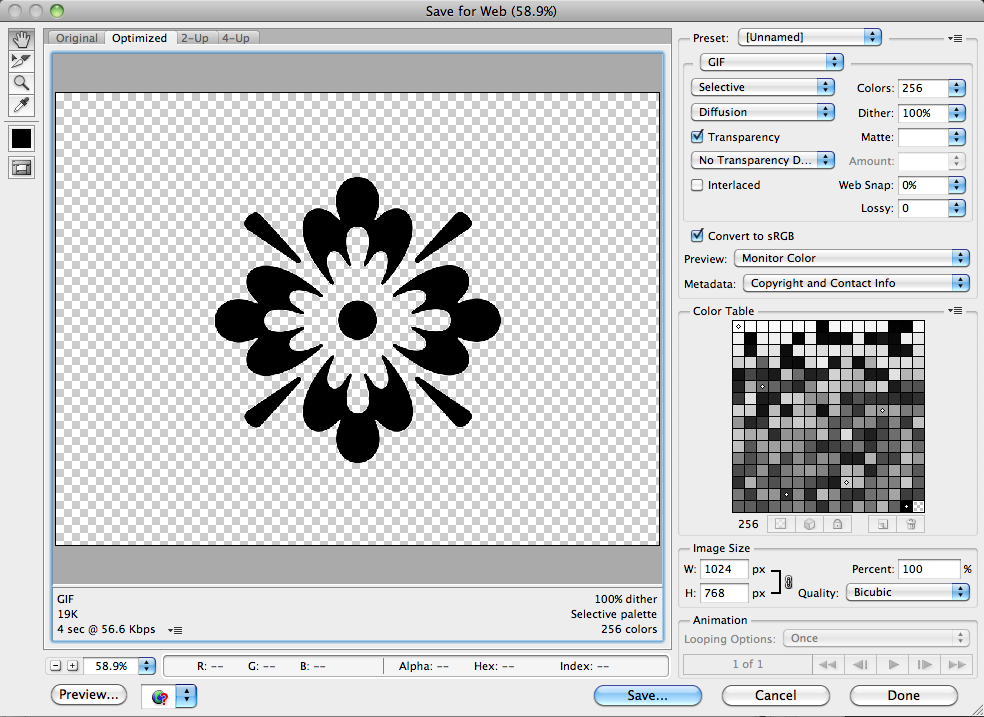Expand the Metadata dropdown
Screen dimensions: 984x717
(856, 283)
